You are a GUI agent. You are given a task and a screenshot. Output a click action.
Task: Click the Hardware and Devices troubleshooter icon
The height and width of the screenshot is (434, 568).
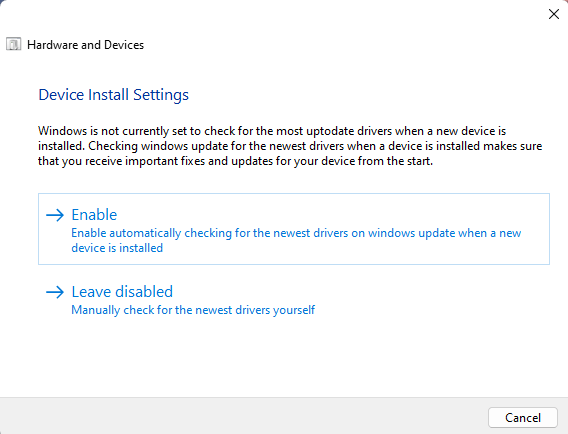pyautogui.click(x=14, y=44)
